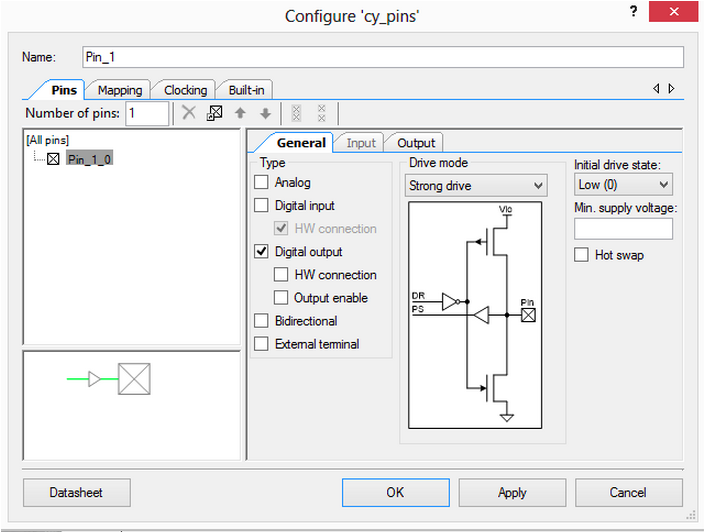Click the add/rename pin icon in toolbar
The image size is (704, 532).
point(214,114)
